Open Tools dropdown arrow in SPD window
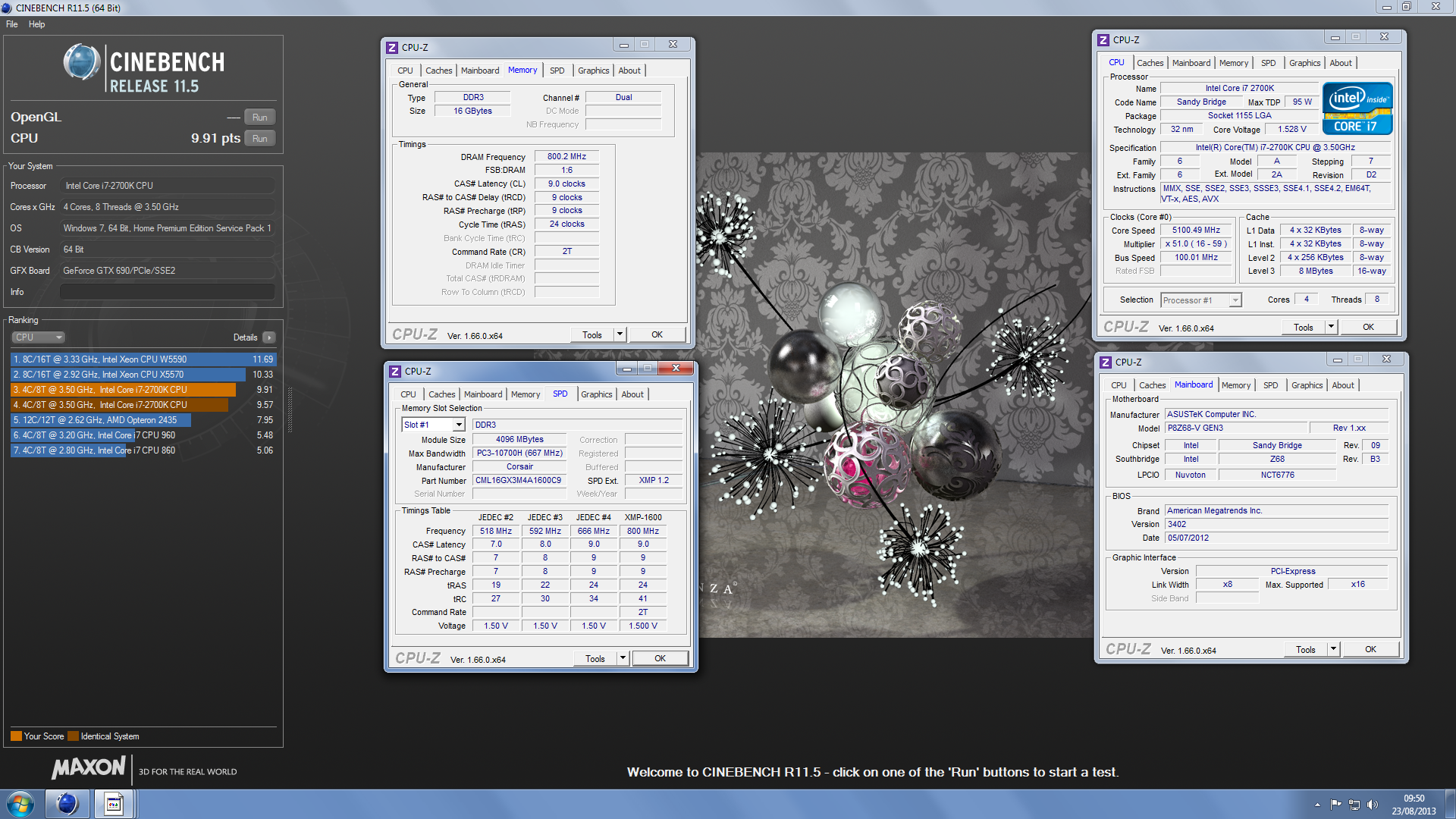Screen dimensions: 1456x819 coord(623,658)
